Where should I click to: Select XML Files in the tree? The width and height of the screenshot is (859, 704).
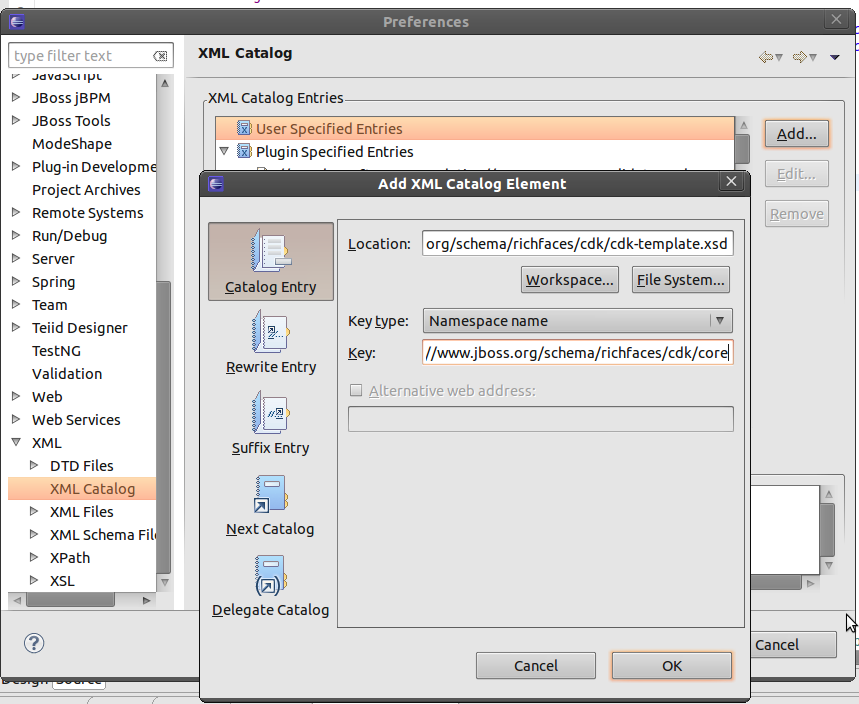tap(82, 512)
